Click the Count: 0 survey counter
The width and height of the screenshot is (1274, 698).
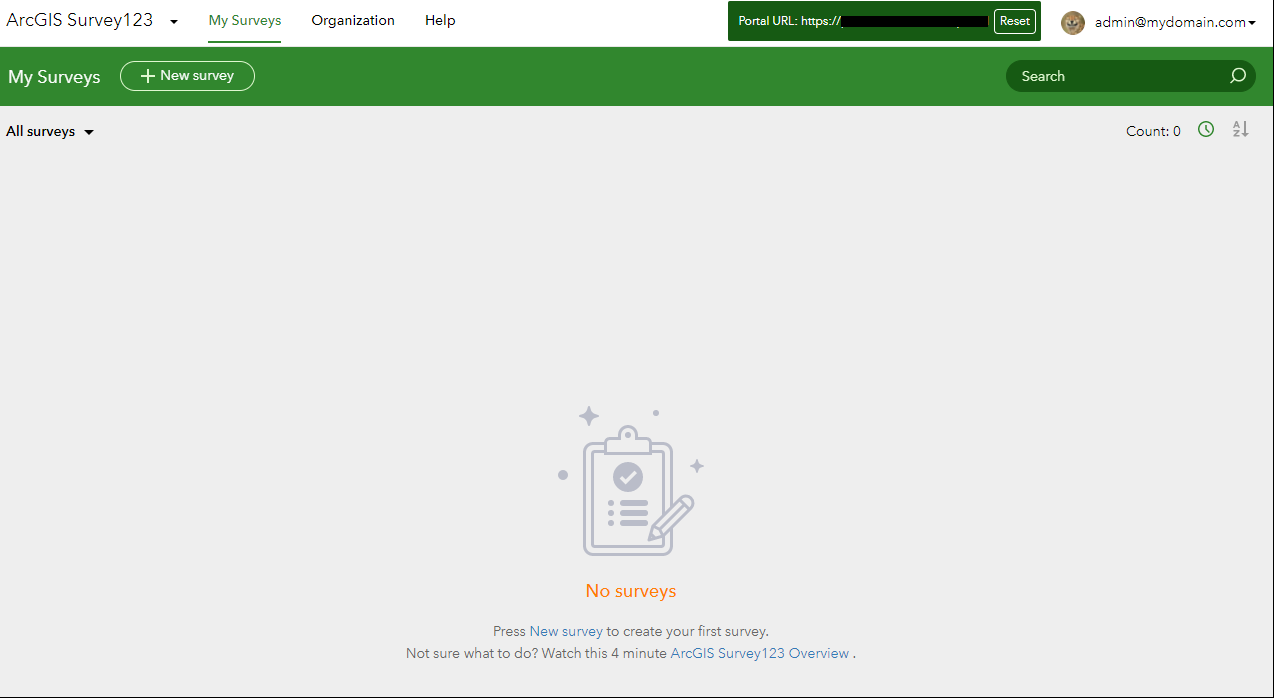click(x=1152, y=131)
